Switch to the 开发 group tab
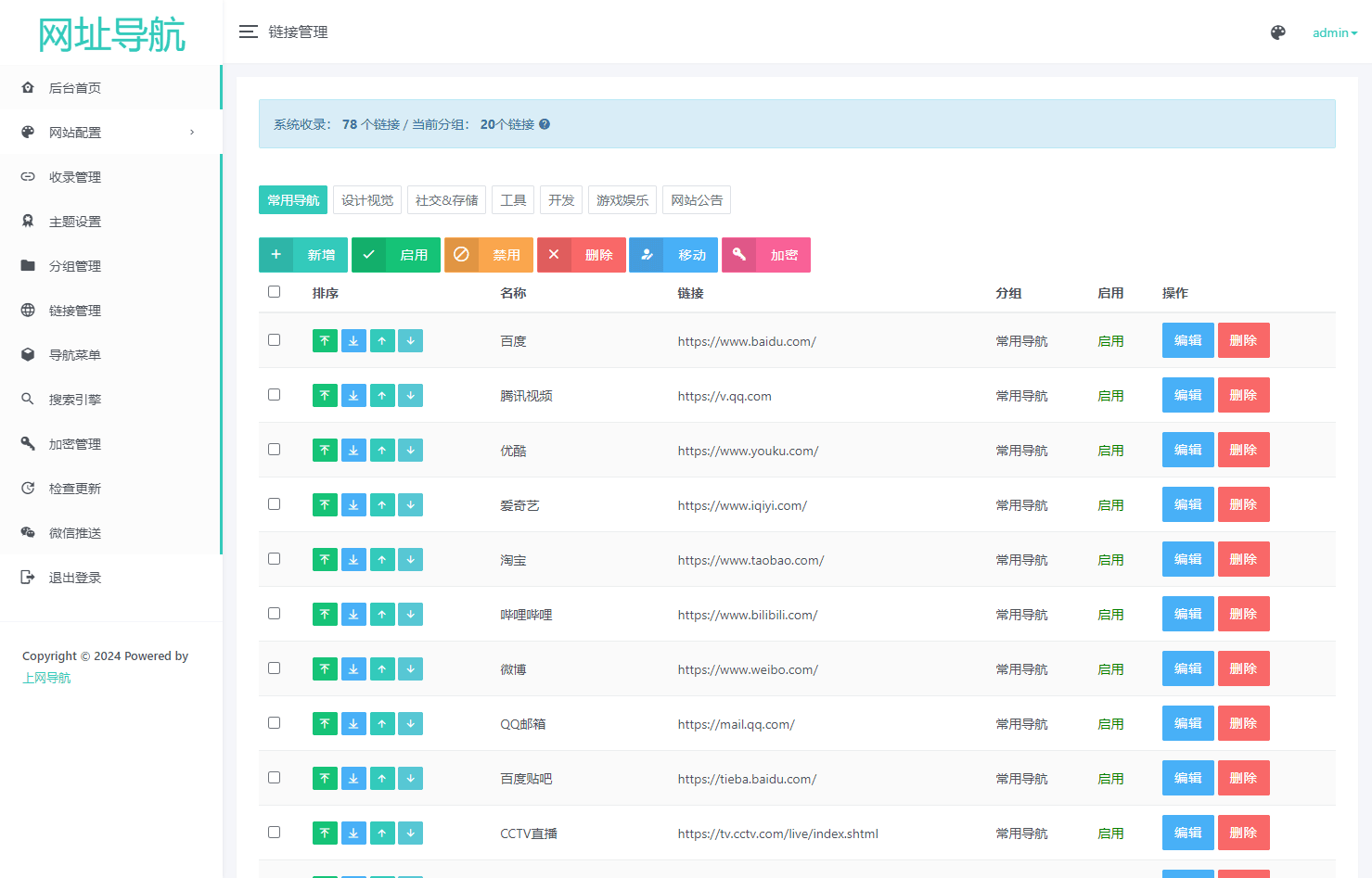This screenshot has width=1372, height=878. point(561,200)
